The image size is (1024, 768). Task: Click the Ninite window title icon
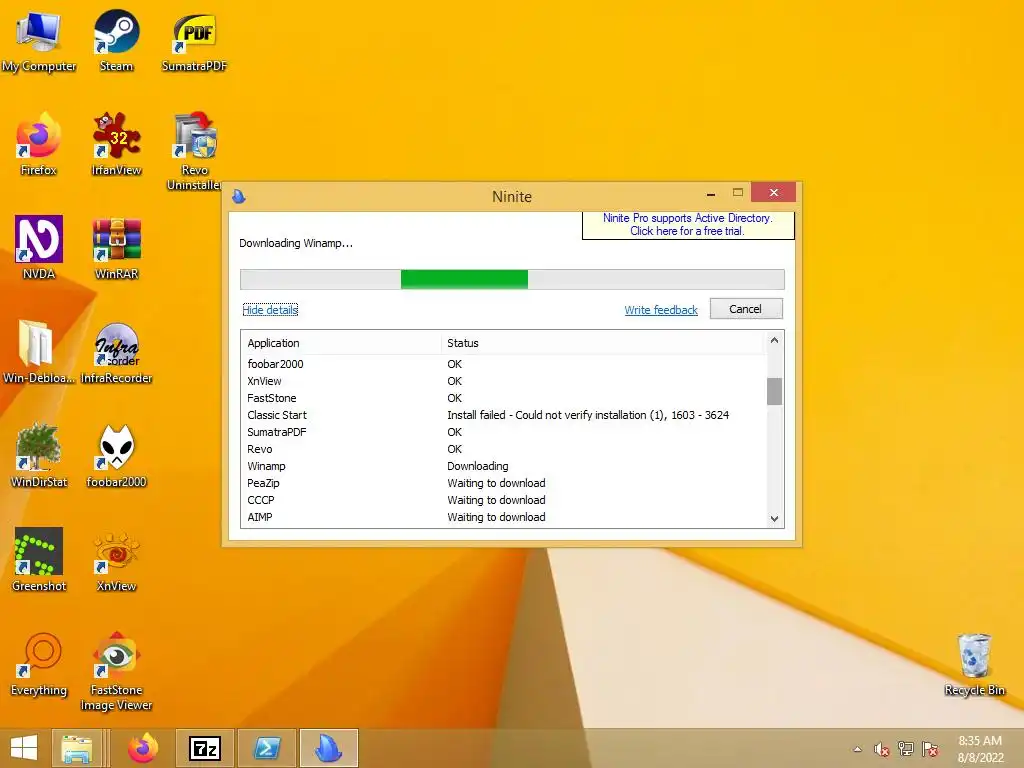239,196
